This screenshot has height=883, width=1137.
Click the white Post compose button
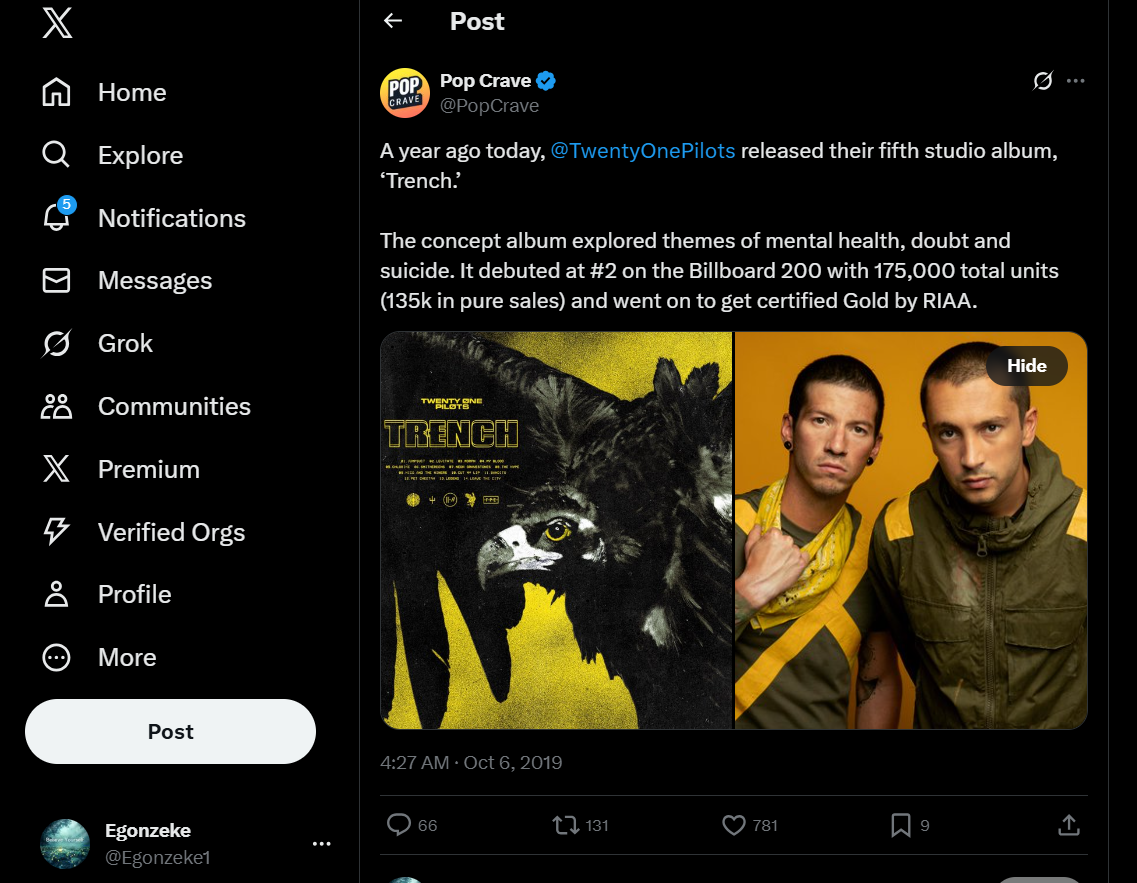pyautogui.click(x=170, y=731)
